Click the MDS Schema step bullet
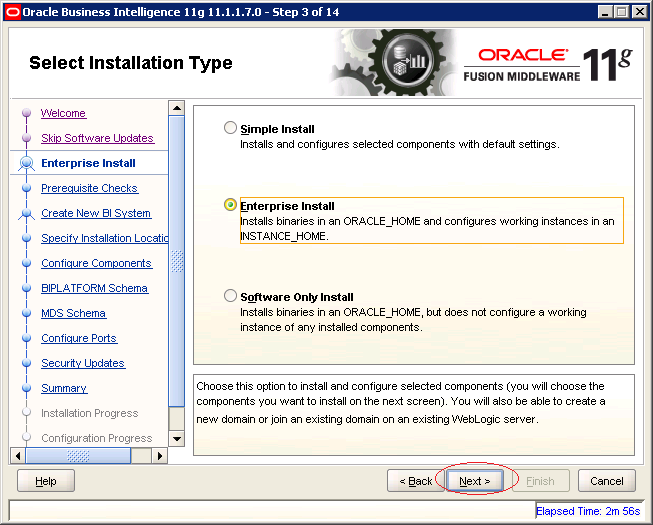The width and height of the screenshot is (653, 525). (27, 313)
